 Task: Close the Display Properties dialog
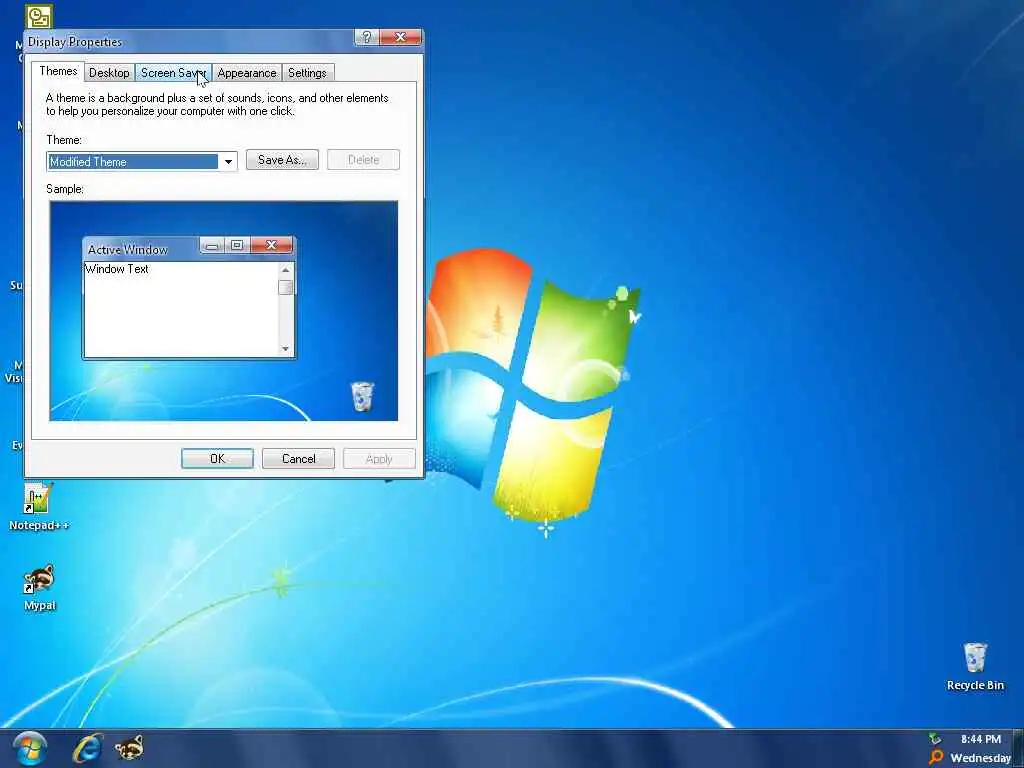(400, 37)
